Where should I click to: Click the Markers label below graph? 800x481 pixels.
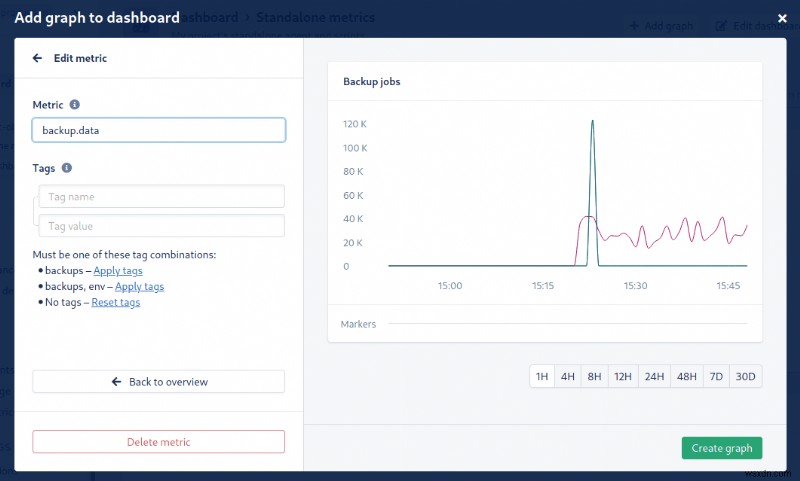coord(358,324)
